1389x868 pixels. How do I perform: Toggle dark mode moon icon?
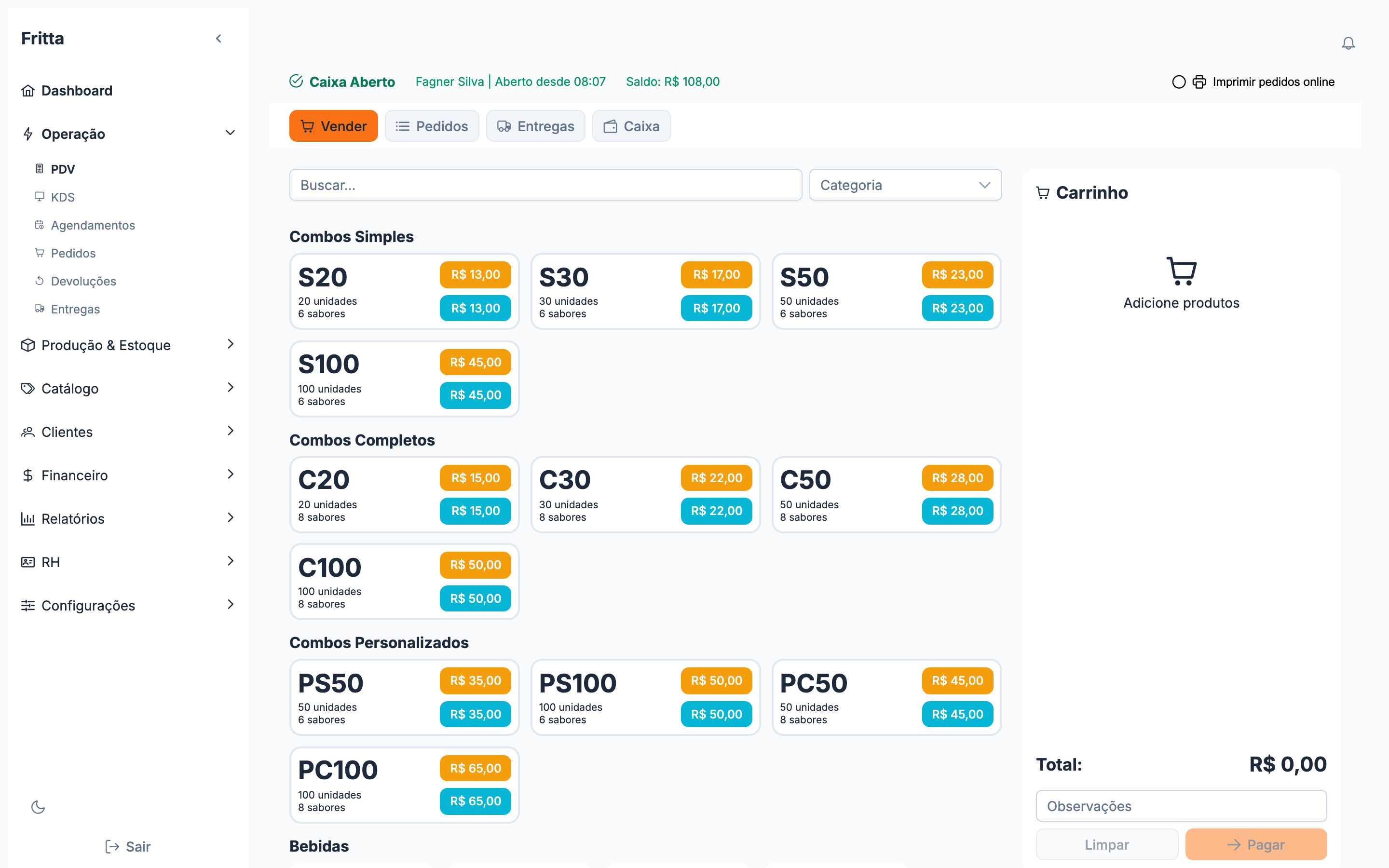tap(38, 807)
